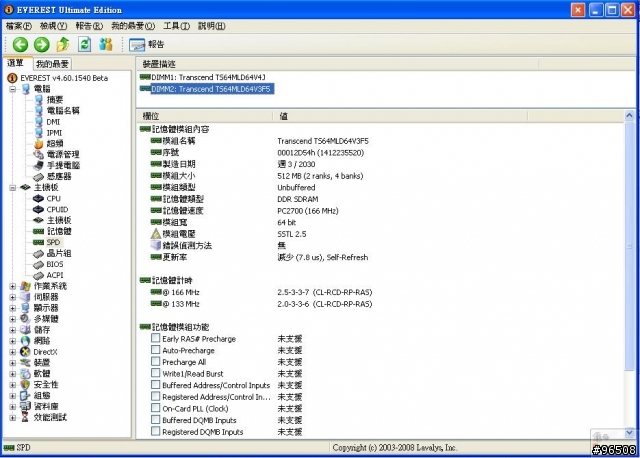Collapse the 電腦 computer tree node

click(13, 89)
